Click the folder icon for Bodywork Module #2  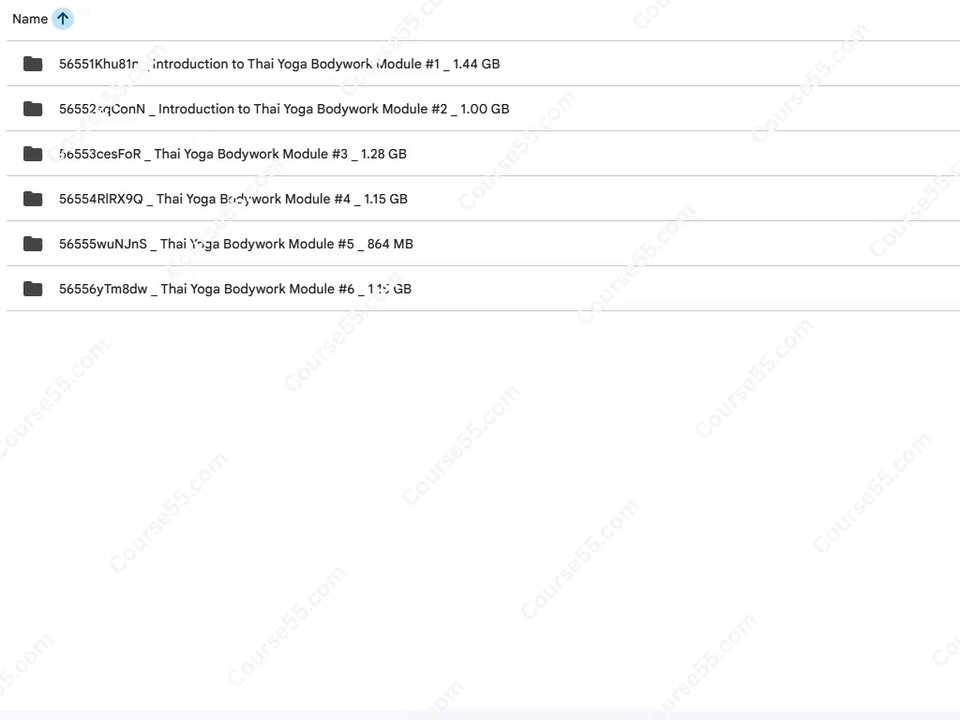tap(32, 109)
